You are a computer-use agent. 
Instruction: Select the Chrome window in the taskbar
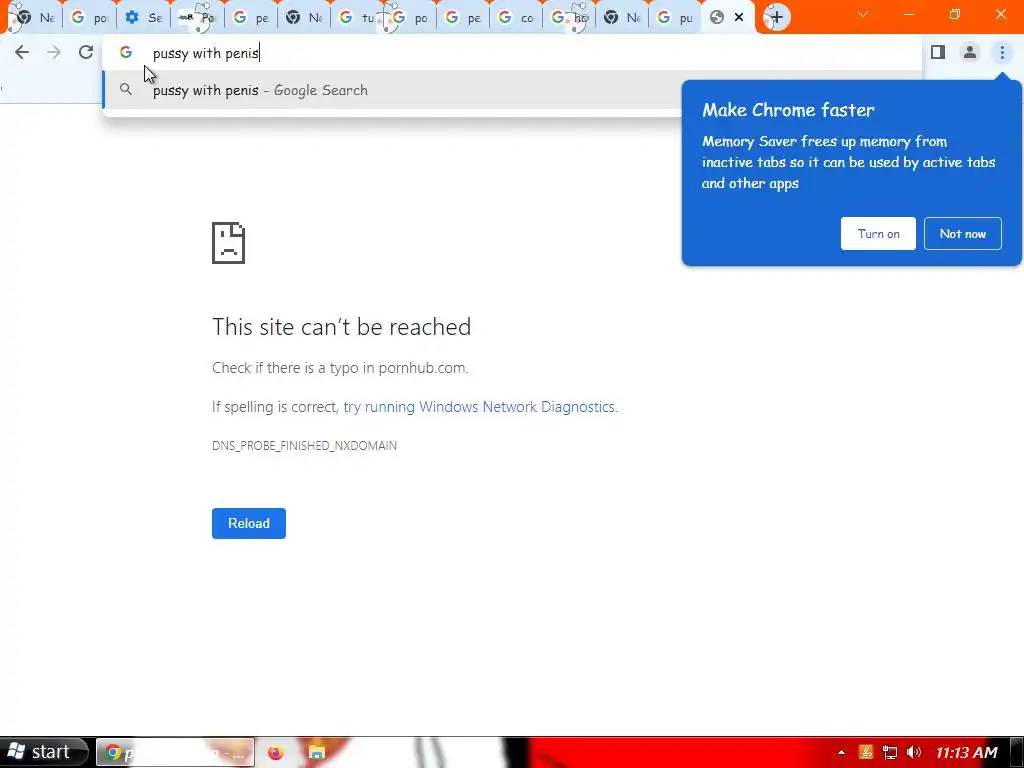click(175, 753)
